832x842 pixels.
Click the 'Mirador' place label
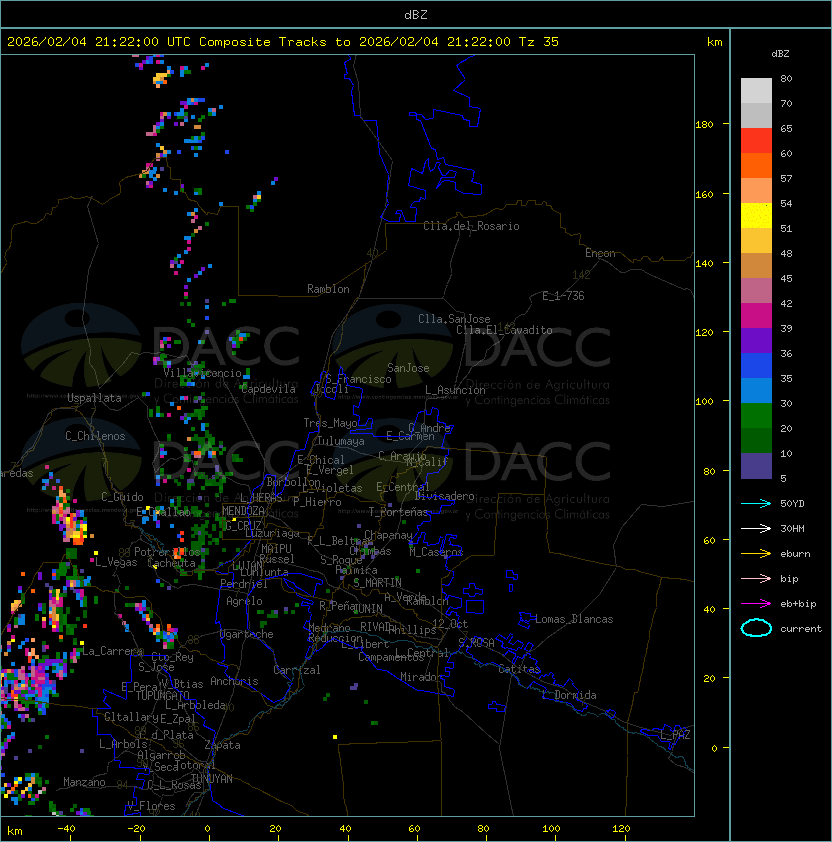421,677
